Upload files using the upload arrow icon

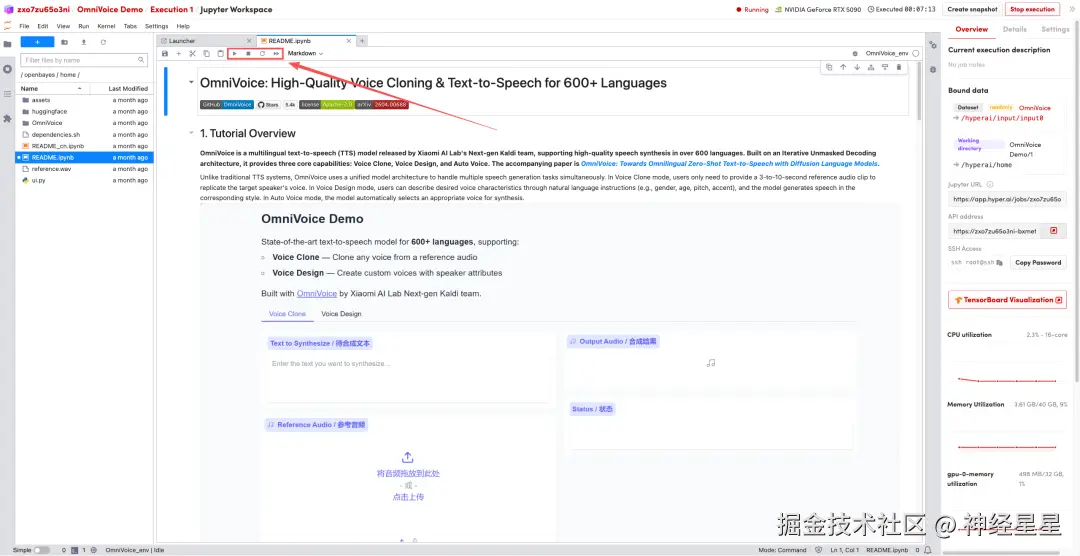(83, 42)
